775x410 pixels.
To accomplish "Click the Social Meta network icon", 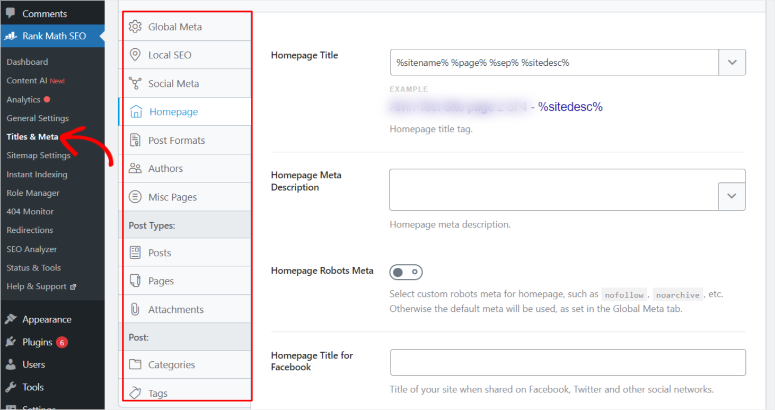I will click(x=135, y=83).
